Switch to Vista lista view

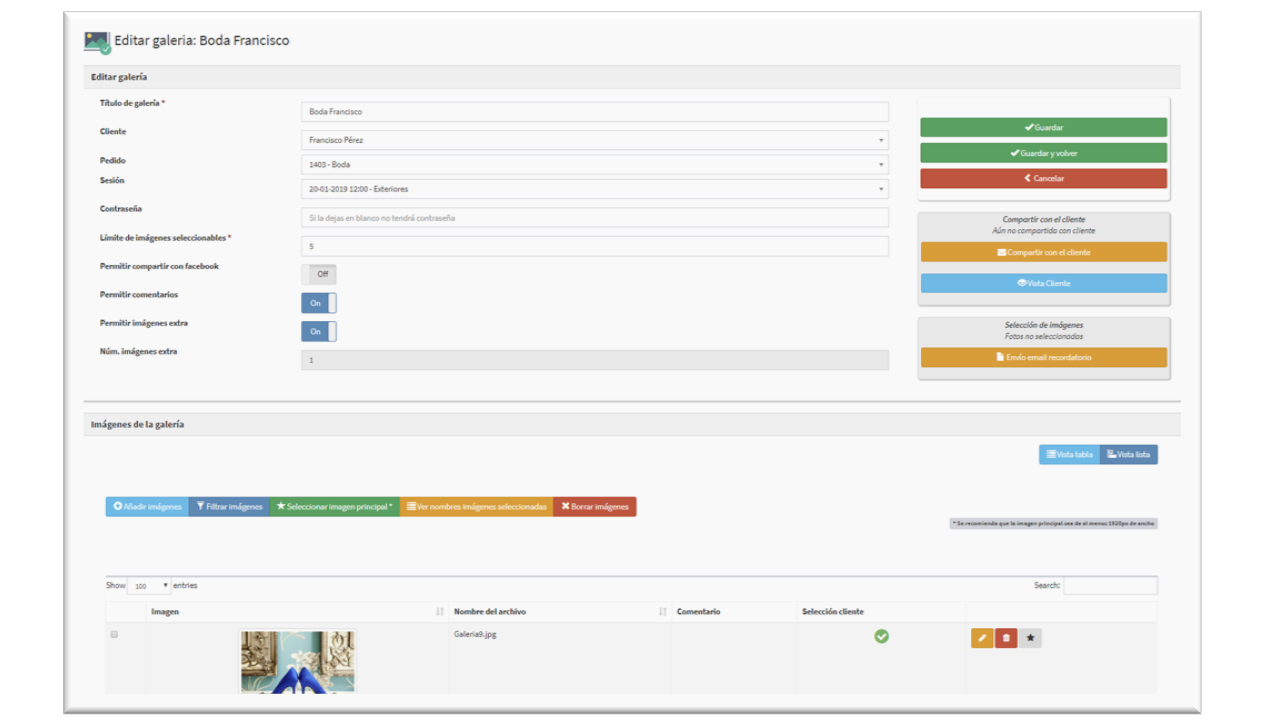tap(1129, 455)
